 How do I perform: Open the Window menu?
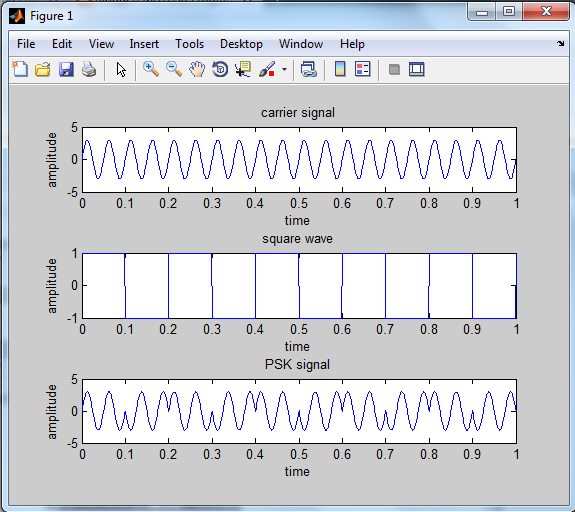click(301, 44)
